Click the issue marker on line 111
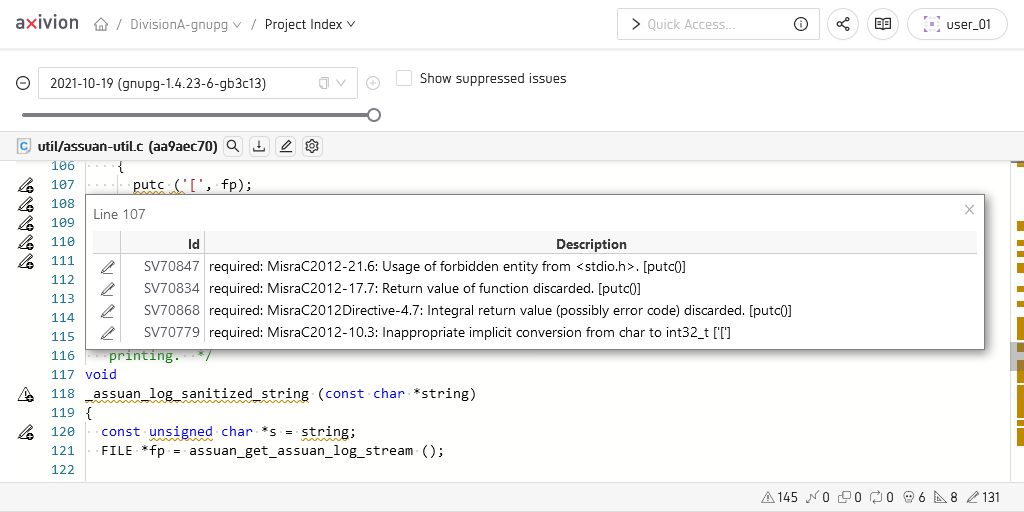 [x=25, y=261]
